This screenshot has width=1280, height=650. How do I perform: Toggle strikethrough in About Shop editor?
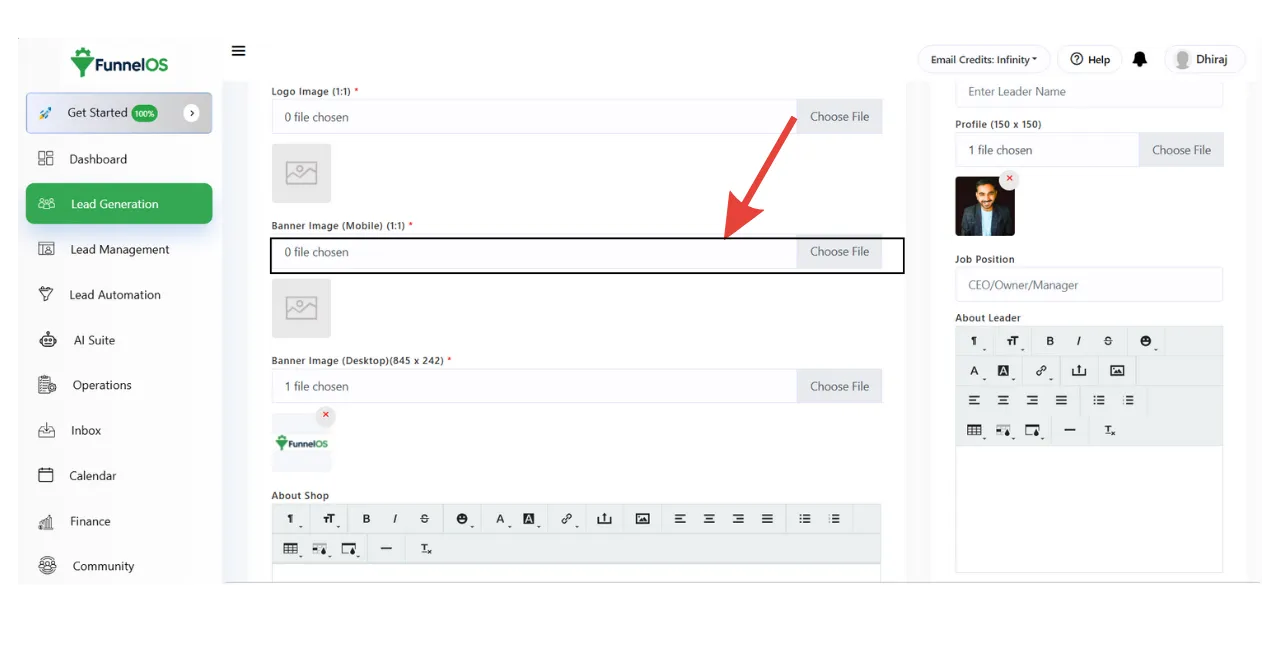[424, 519]
